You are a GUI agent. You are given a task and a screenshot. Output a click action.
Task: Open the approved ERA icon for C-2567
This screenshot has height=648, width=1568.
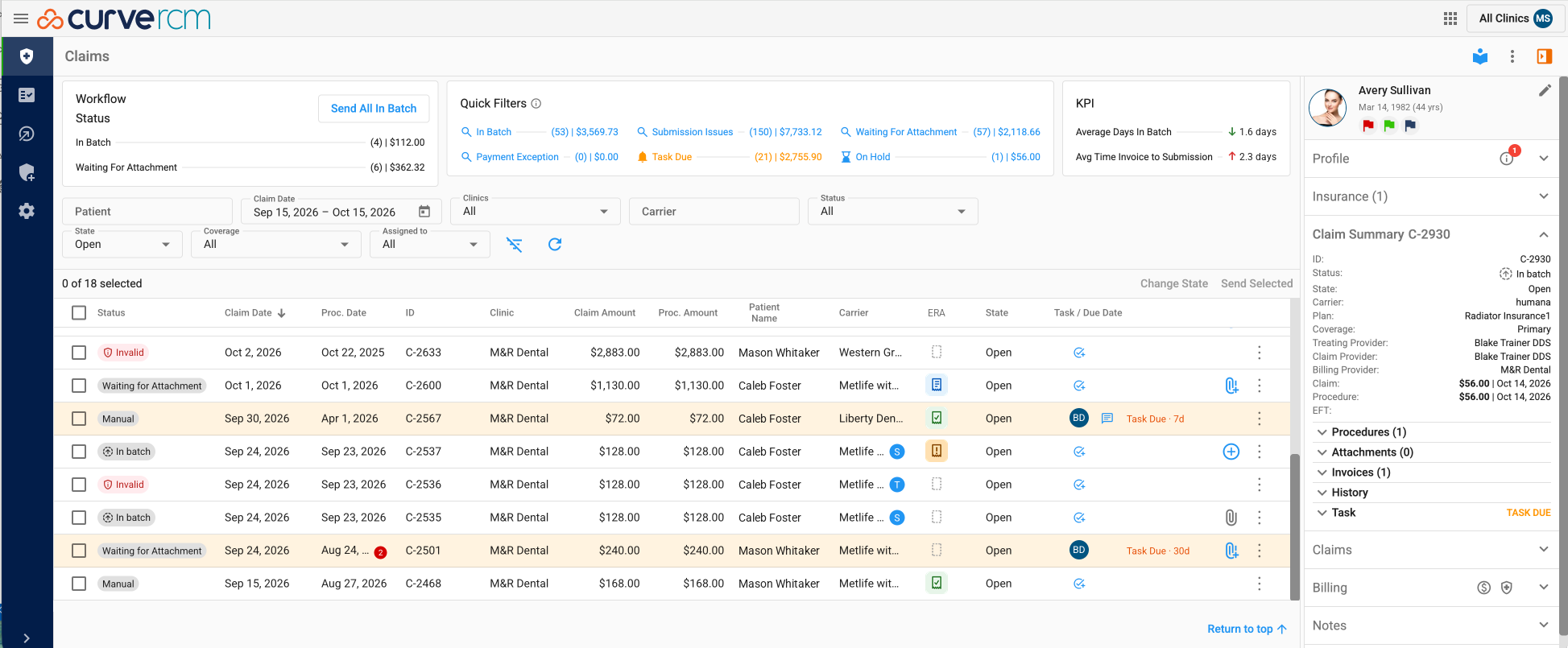(937, 419)
